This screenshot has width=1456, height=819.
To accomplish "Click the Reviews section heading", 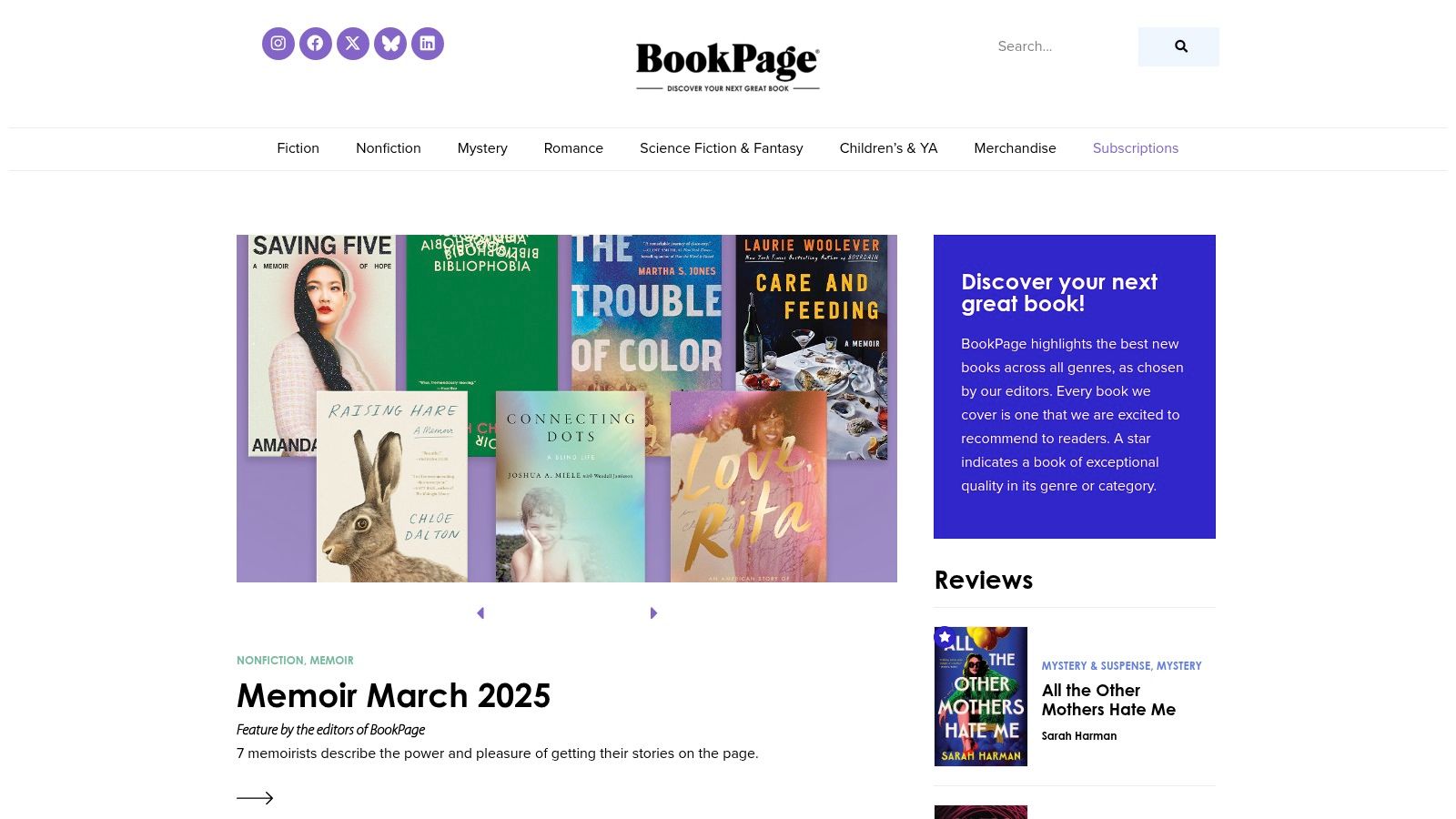I will [984, 580].
